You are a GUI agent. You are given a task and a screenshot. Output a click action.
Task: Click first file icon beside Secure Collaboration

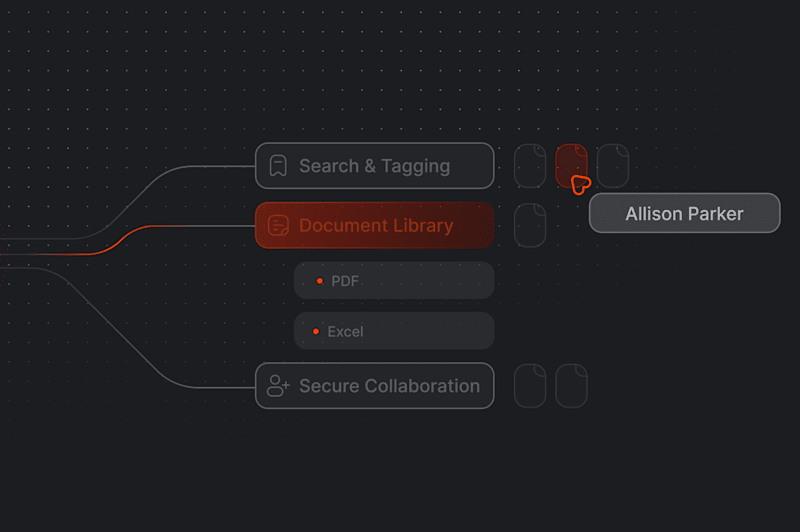tap(530, 386)
